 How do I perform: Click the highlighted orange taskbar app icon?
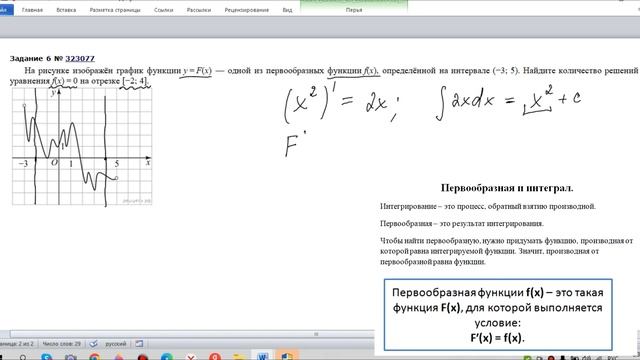point(287,356)
